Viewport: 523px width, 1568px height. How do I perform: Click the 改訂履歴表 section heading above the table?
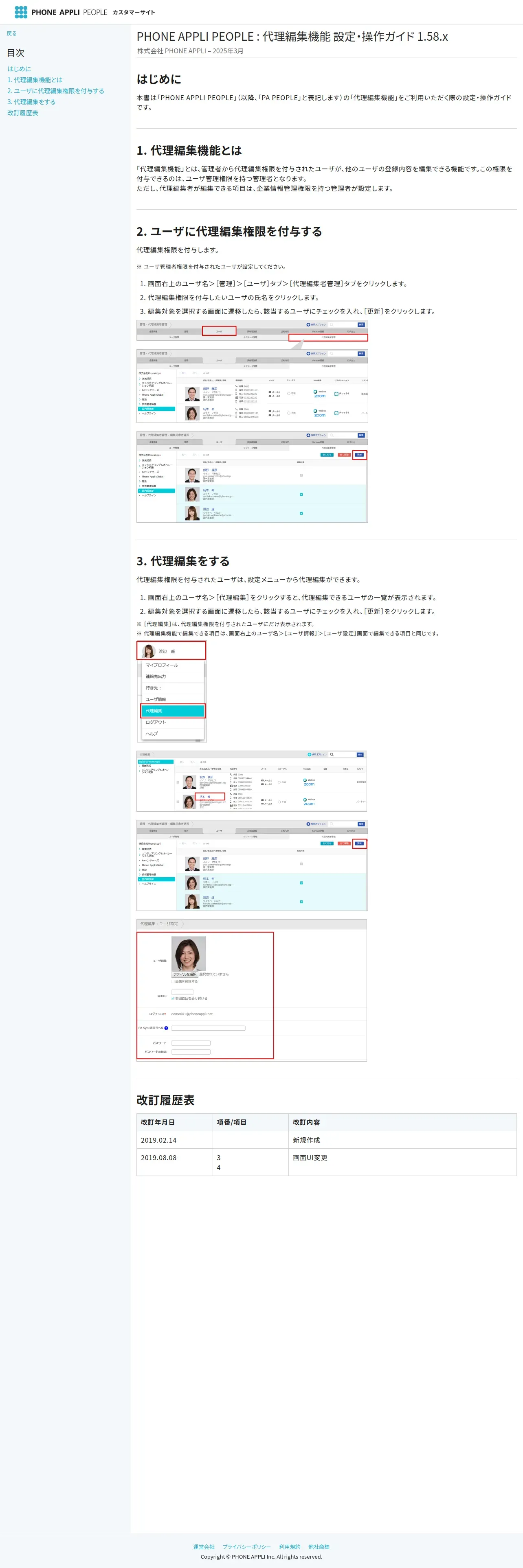[166, 1100]
